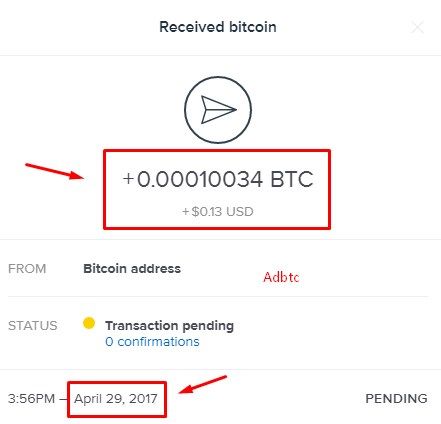This screenshot has width=441, height=424.
Task: Open the 0 confirmations link
Action: tap(152, 342)
